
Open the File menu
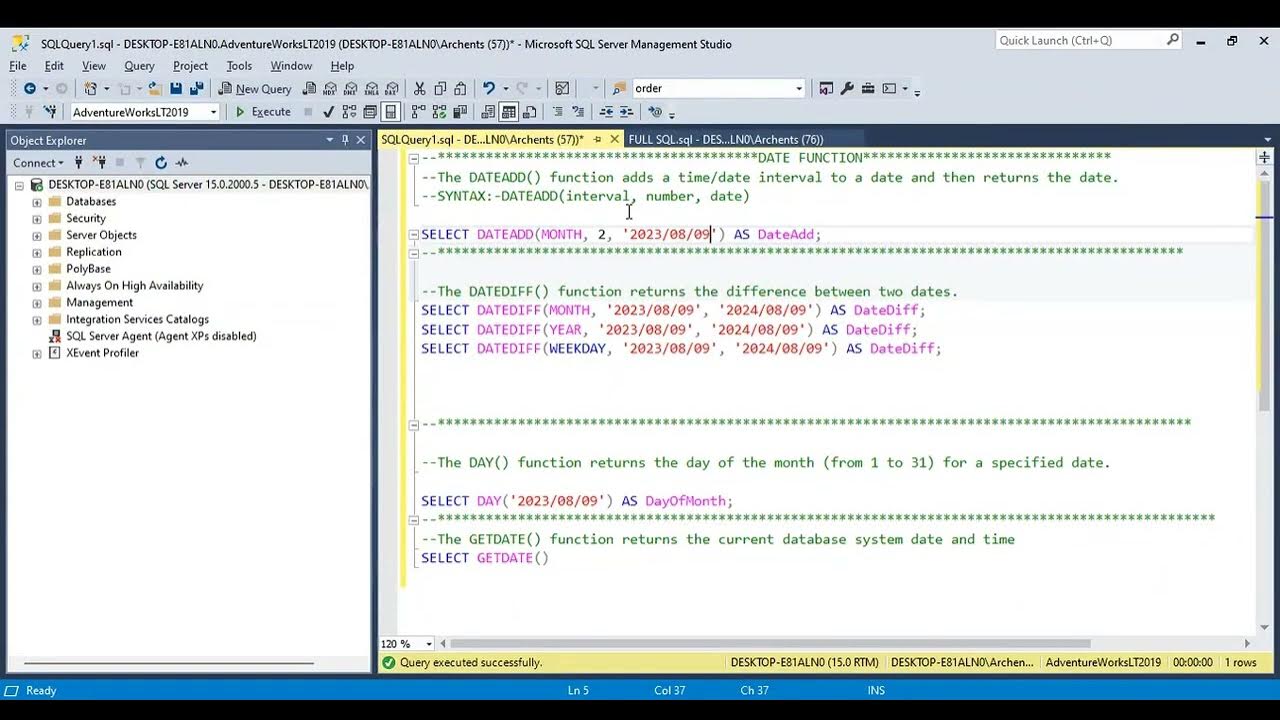18,66
